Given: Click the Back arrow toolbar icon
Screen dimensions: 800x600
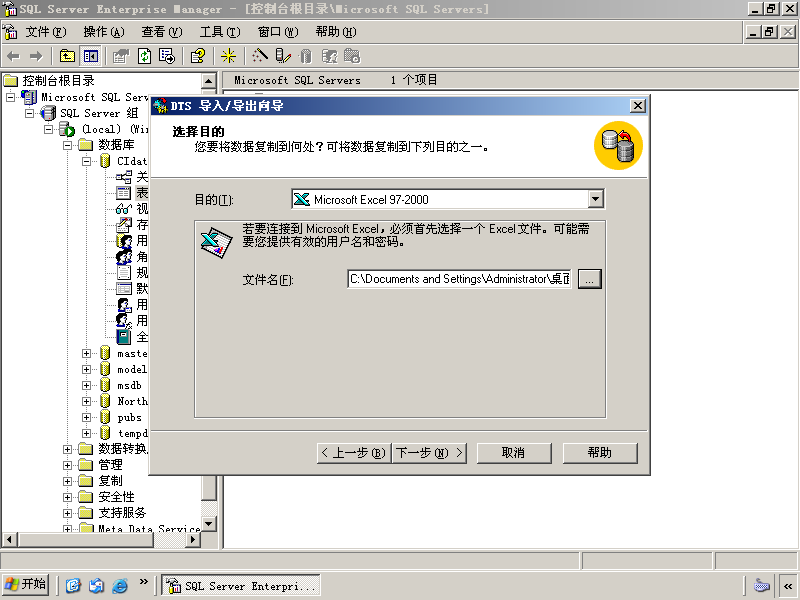Looking at the screenshot, I should tap(13, 56).
